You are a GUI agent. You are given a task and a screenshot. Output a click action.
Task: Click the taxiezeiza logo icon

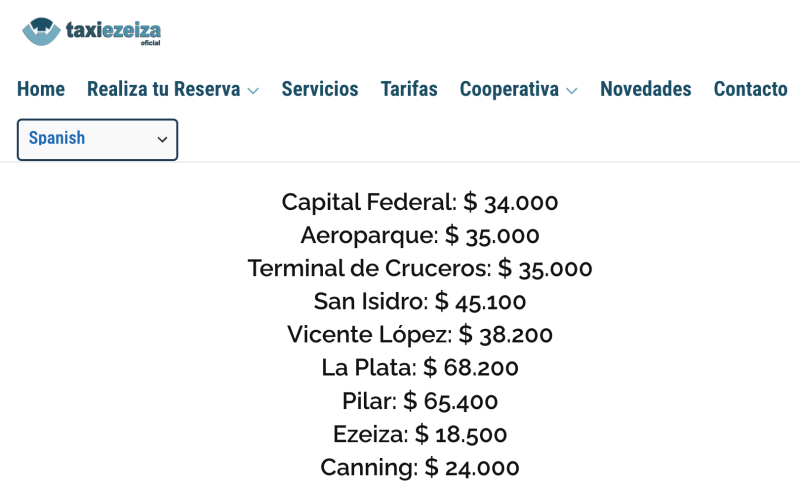click(41, 31)
